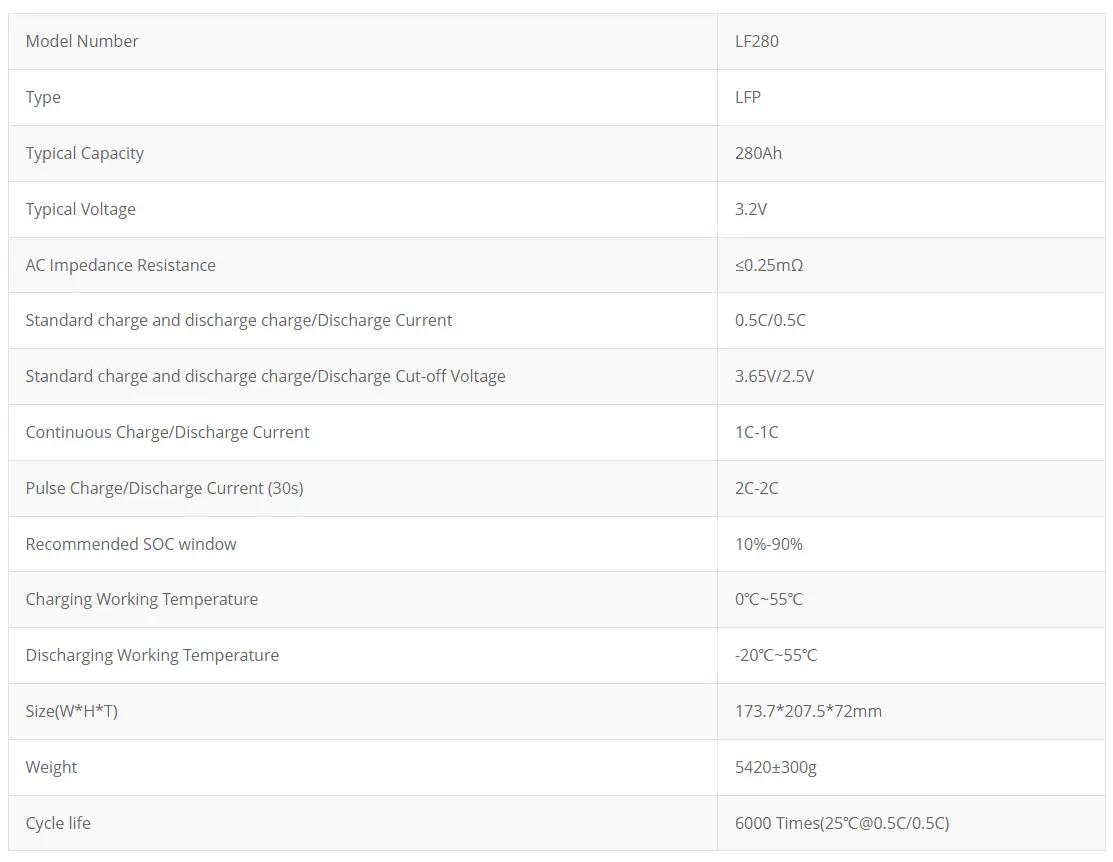The image size is (1113, 862).
Task: Select the Typical Capacity label
Action: point(85,153)
